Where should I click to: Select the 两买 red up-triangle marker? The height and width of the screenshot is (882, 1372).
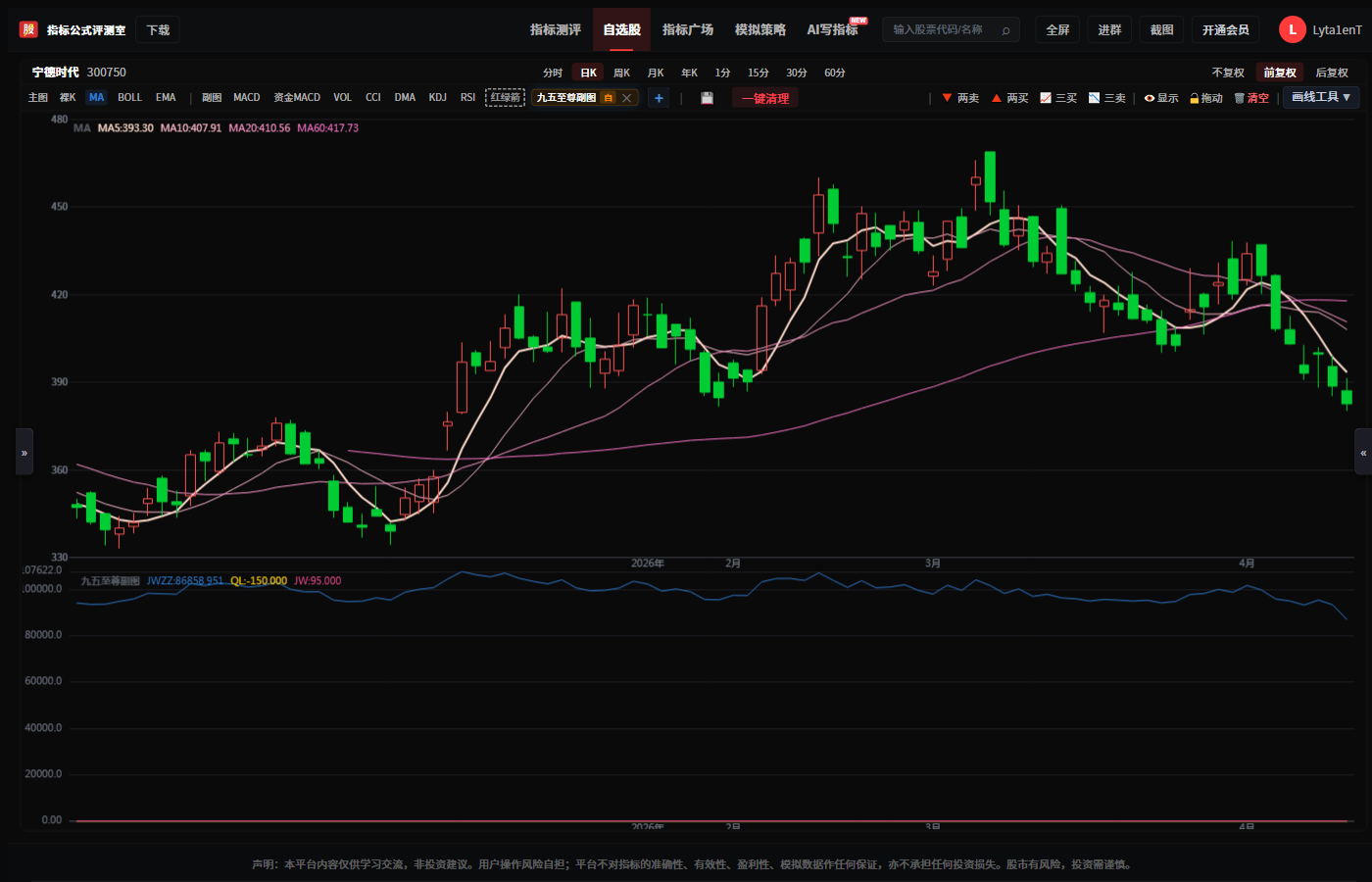(x=1009, y=98)
